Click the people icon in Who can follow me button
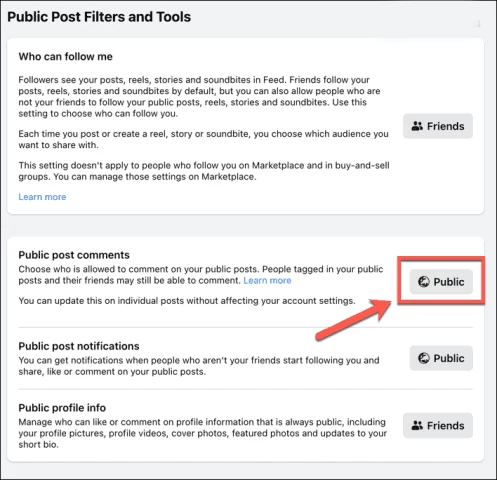The height and width of the screenshot is (480, 497). (x=417, y=126)
